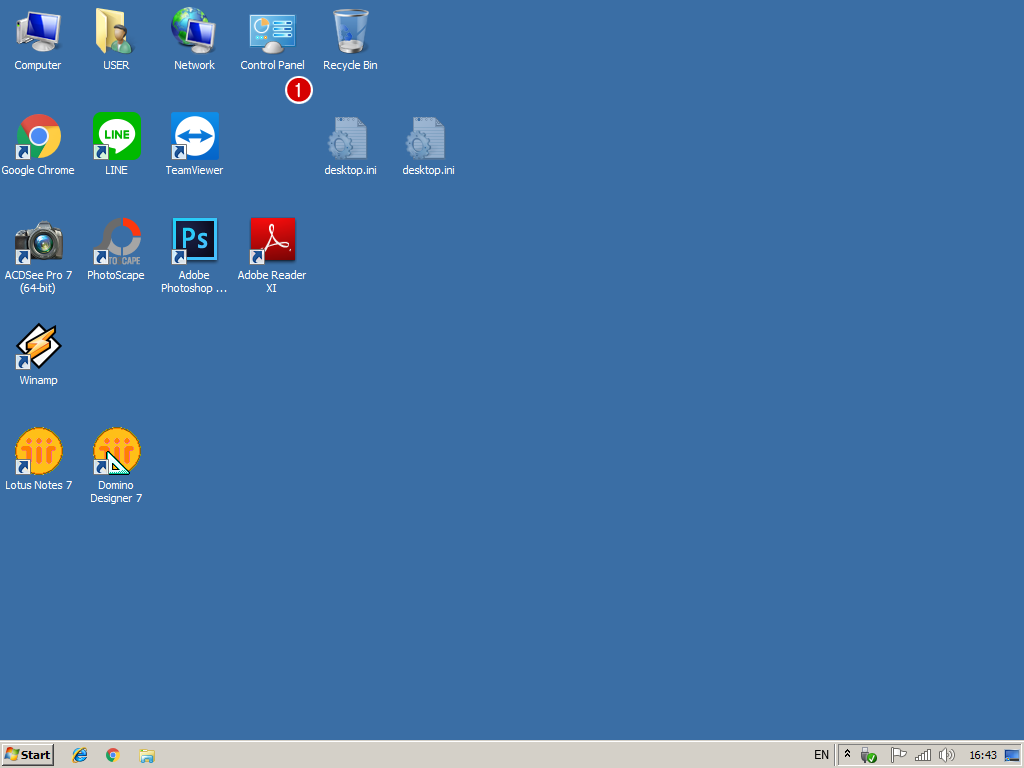Click the Safely Remove Hardware tray icon
This screenshot has width=1024, height=768.
pyautogui.click(x=868, y=756)
